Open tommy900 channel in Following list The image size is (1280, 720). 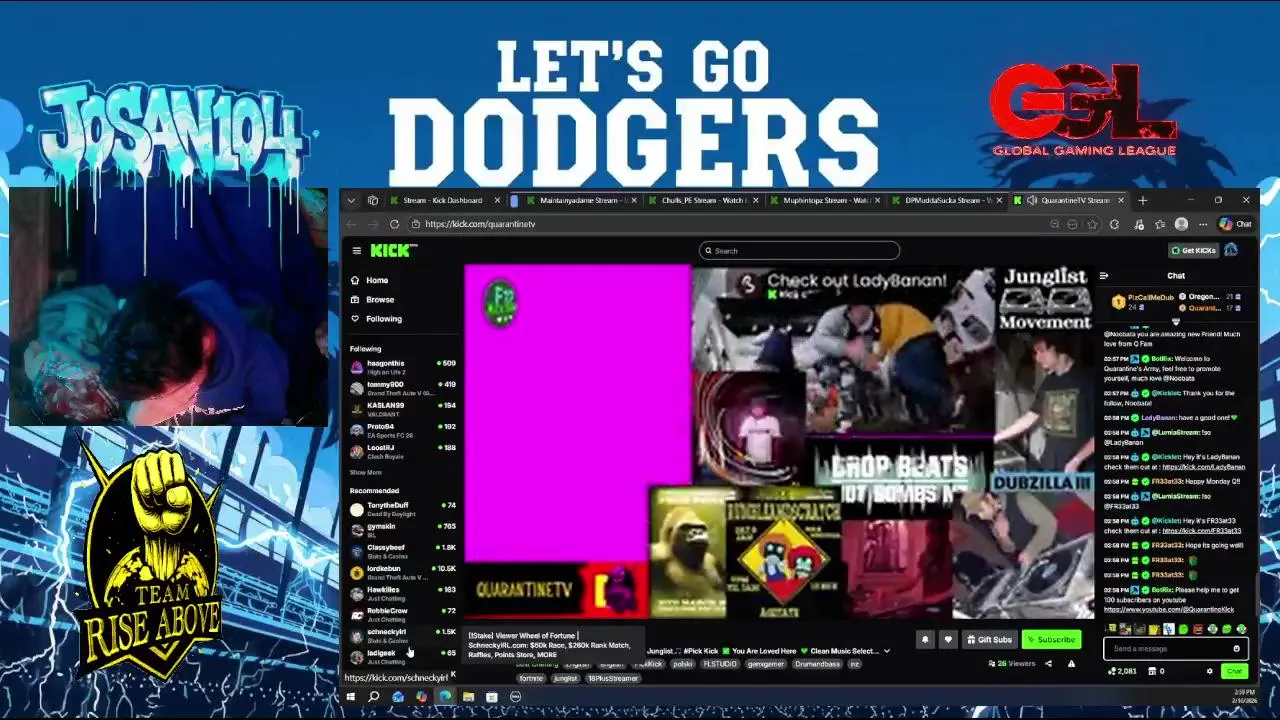pyautogui.click(x=403, y=388)
